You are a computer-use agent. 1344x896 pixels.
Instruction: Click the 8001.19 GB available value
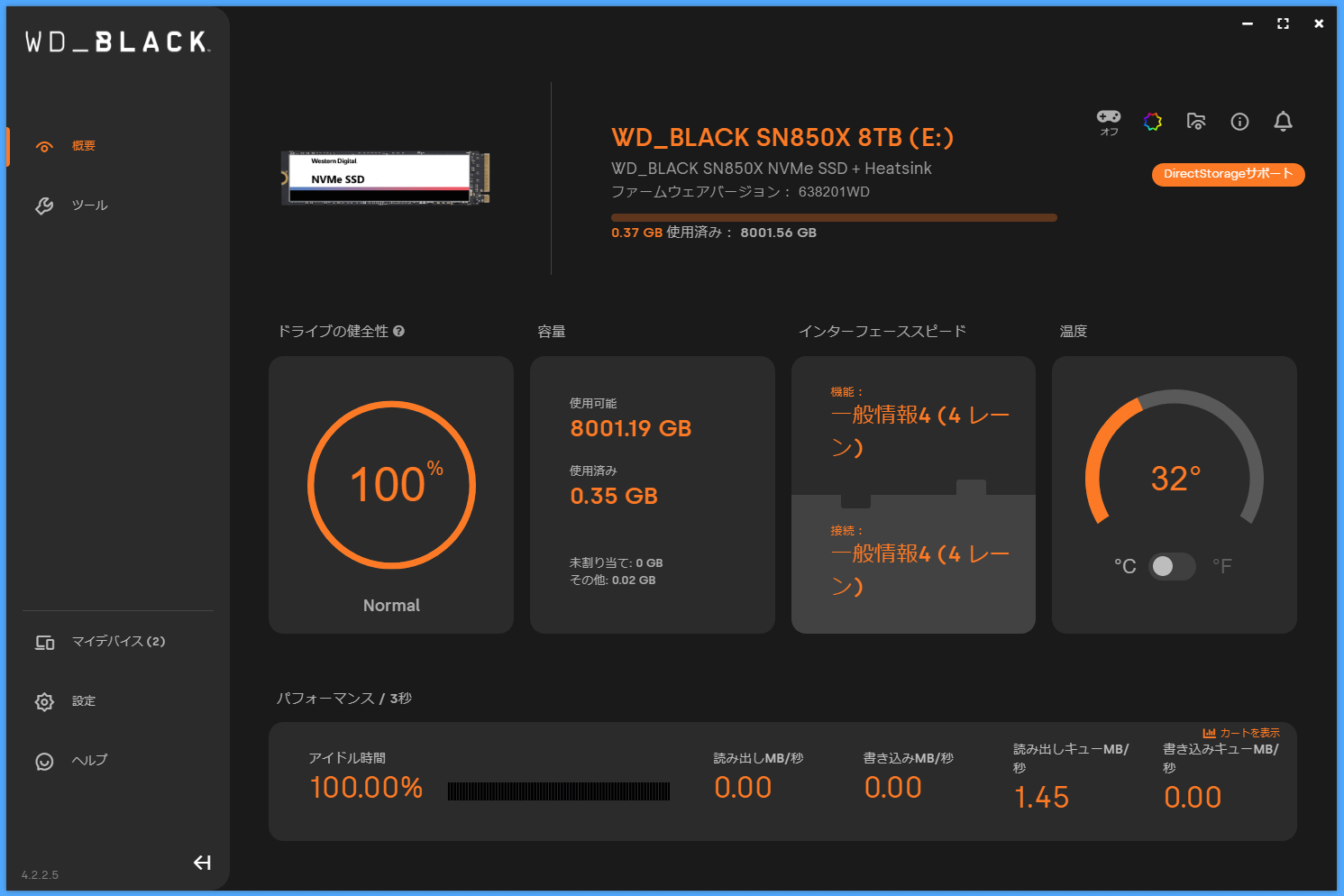(631, 428)
